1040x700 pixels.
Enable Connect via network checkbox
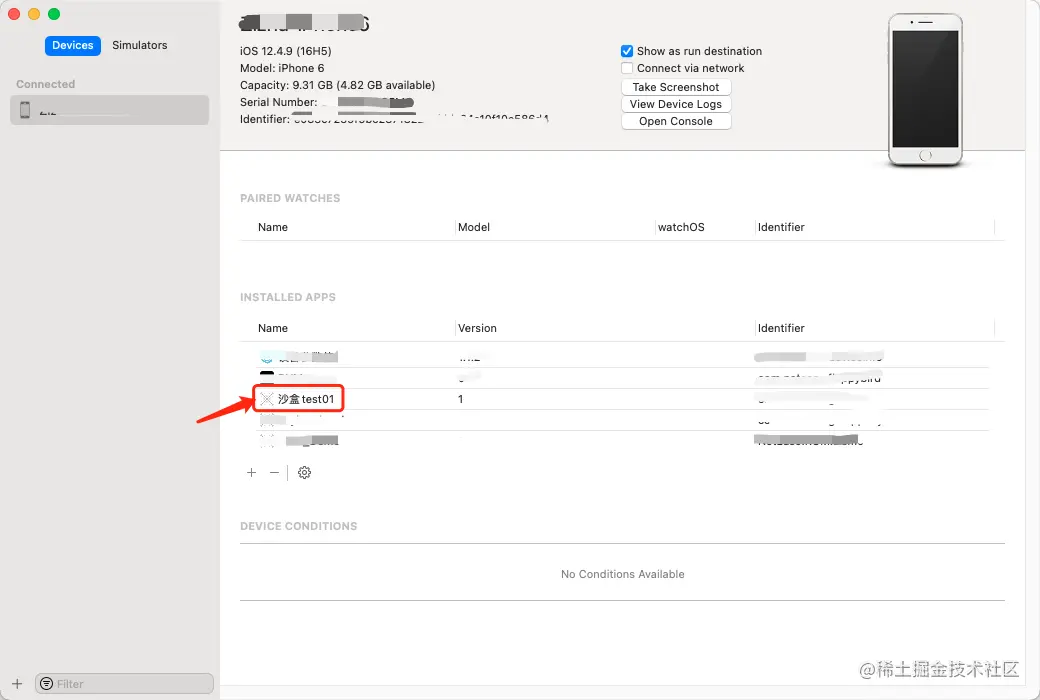[x=627, y=68]
